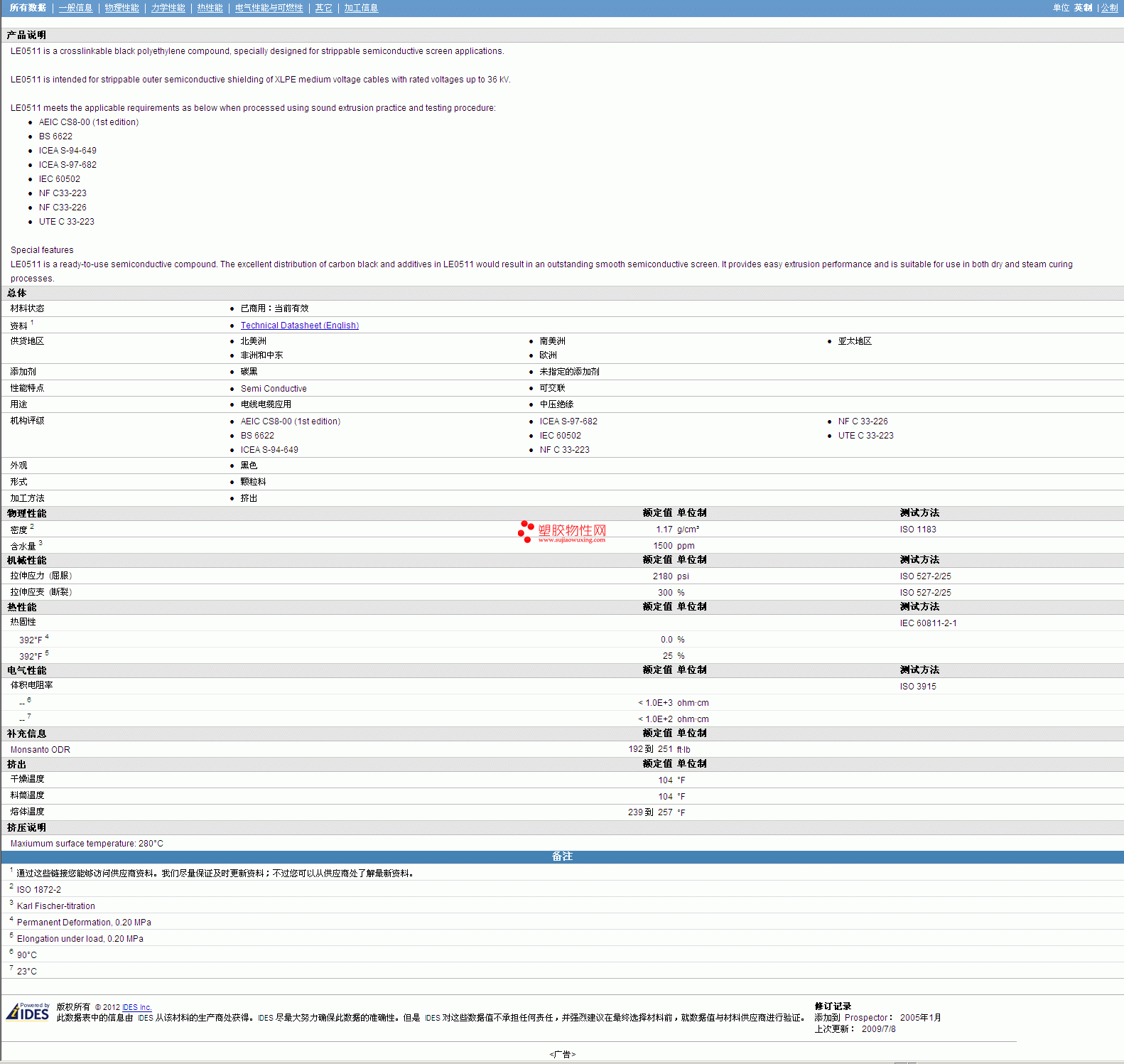Select the 1.17 density value
Image resolution: width=1124 pixels, height=1064 pixels.
point(664,530)
